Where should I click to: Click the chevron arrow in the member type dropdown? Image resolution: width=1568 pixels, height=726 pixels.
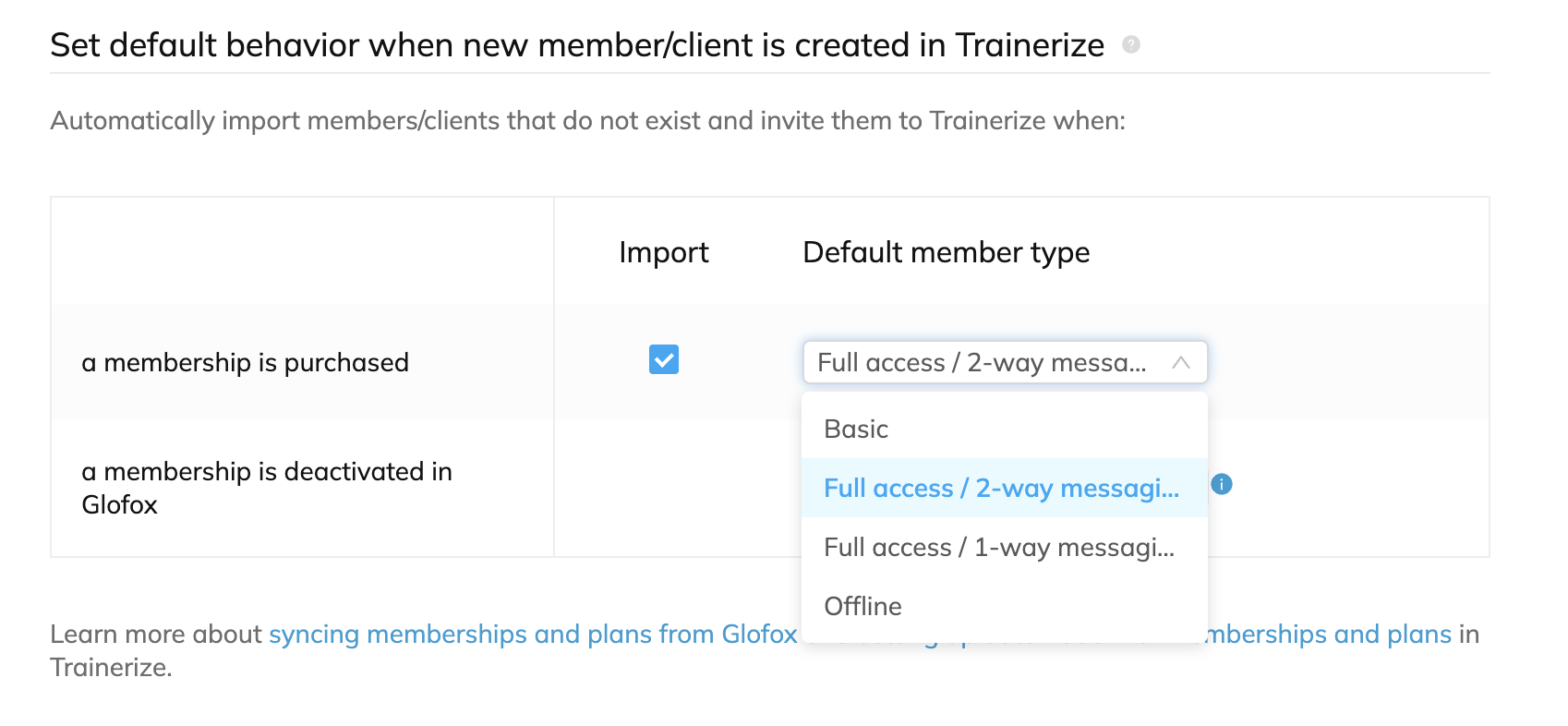coord(1180,362)
